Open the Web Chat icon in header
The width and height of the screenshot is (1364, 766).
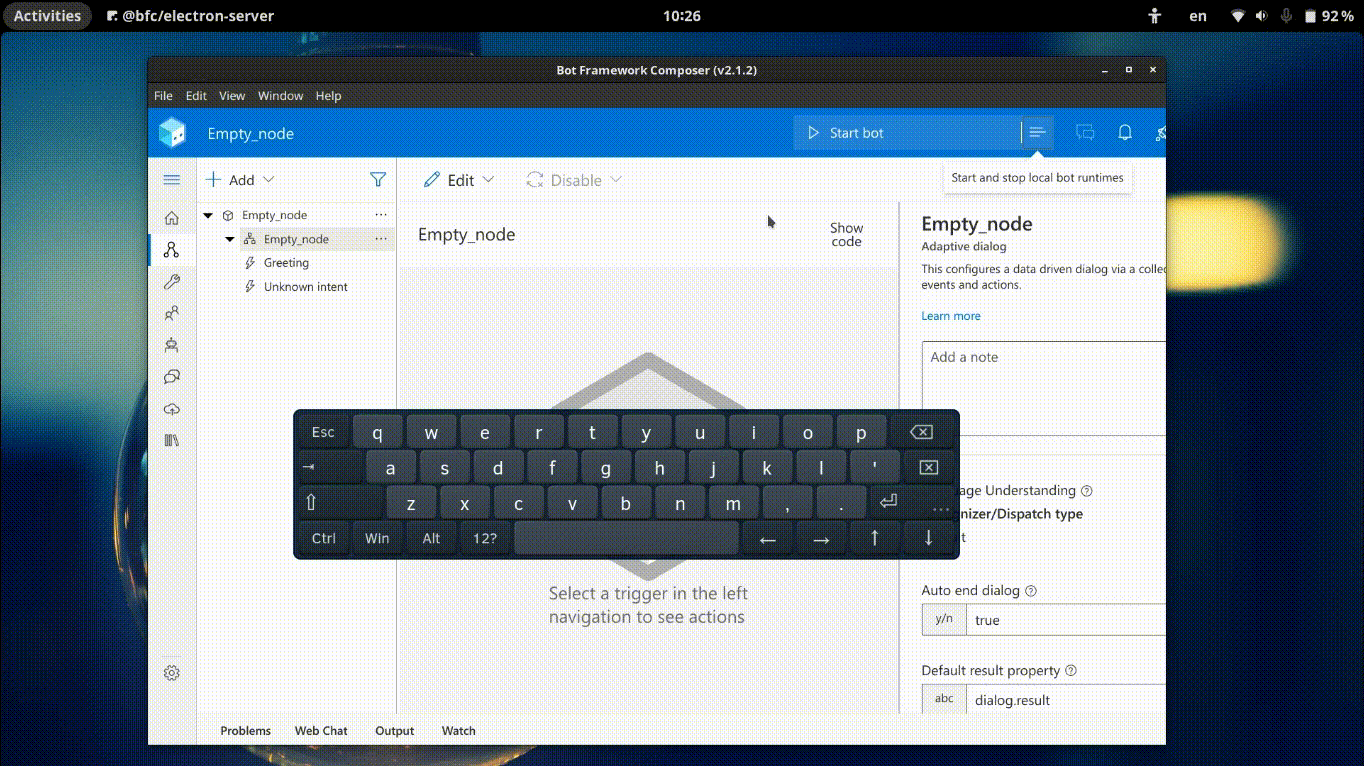(1085, 133)
